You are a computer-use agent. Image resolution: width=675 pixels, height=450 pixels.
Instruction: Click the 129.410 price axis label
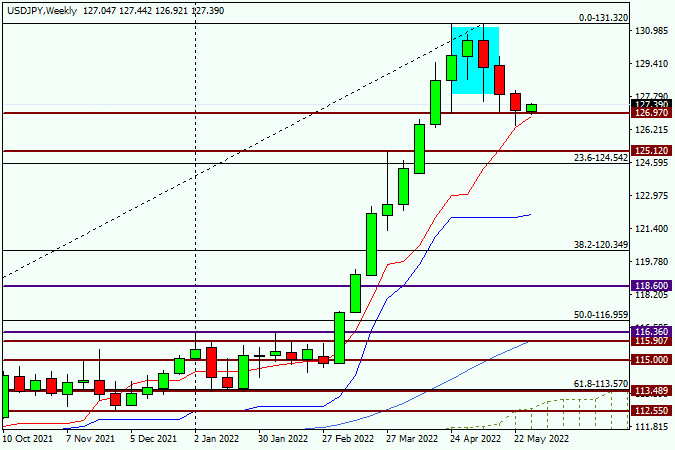(x=652, y=64)
